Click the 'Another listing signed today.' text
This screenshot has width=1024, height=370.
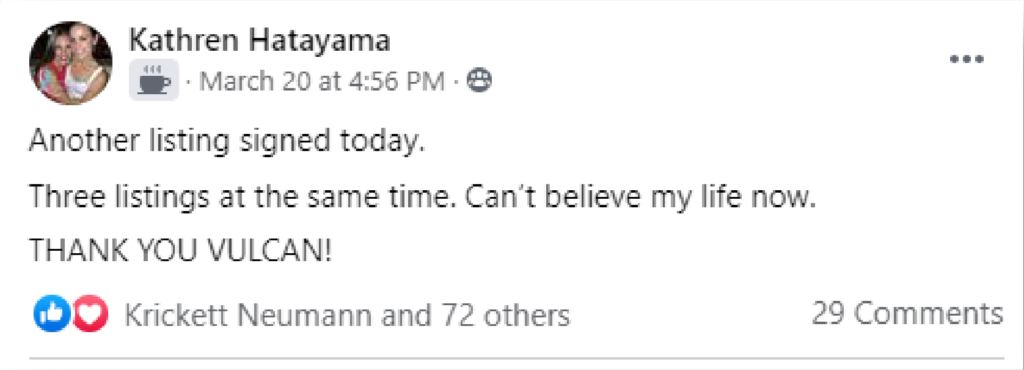point(227,142)
